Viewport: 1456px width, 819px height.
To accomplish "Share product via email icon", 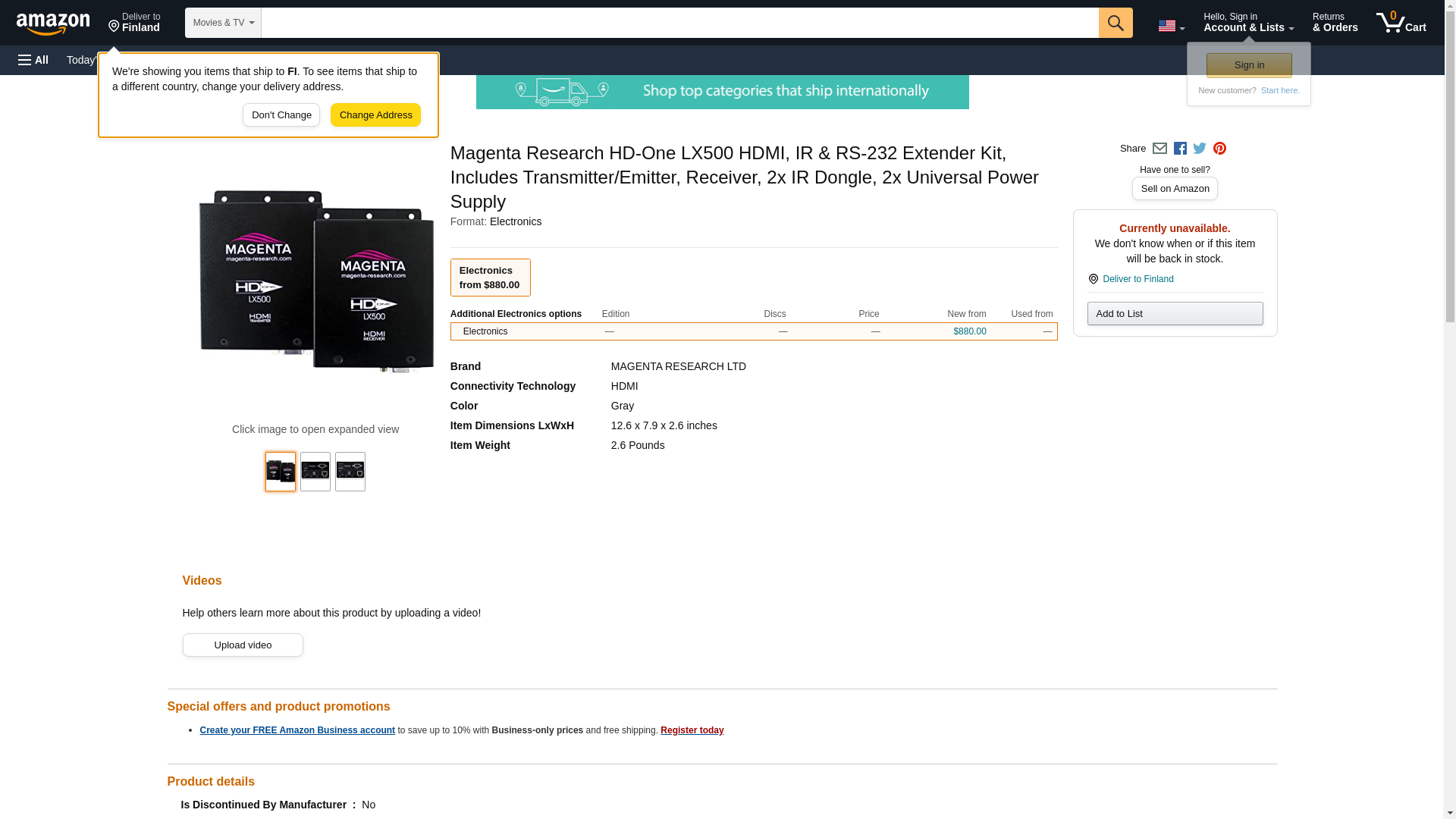I will pyautogui.click(x=1159, y=149).
